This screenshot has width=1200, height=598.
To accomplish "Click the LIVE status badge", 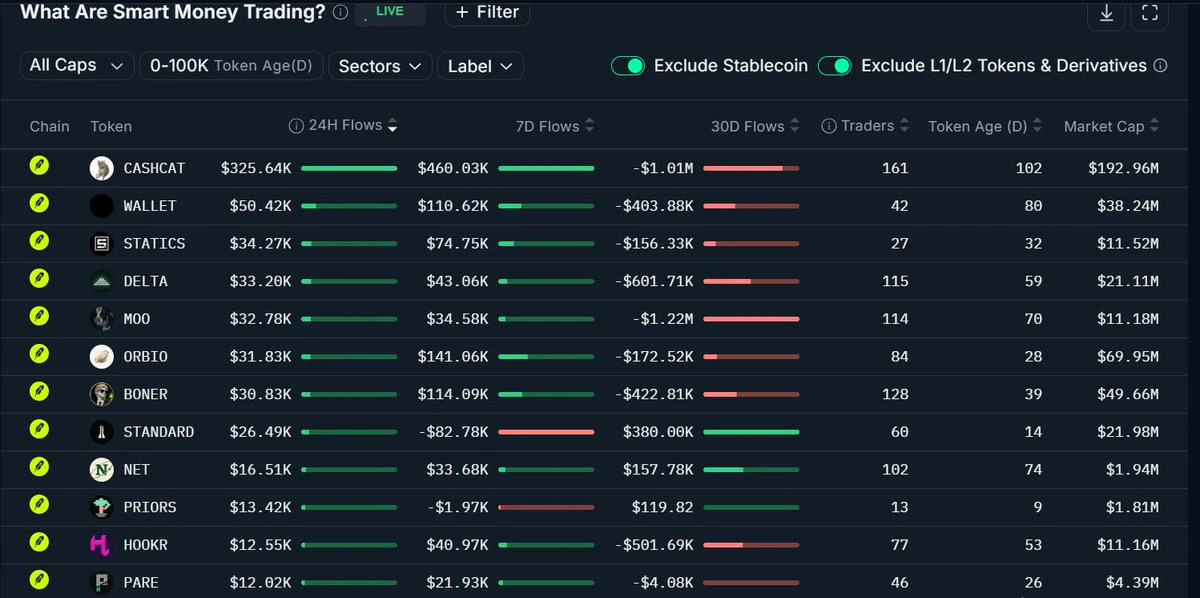I will 390,12.
